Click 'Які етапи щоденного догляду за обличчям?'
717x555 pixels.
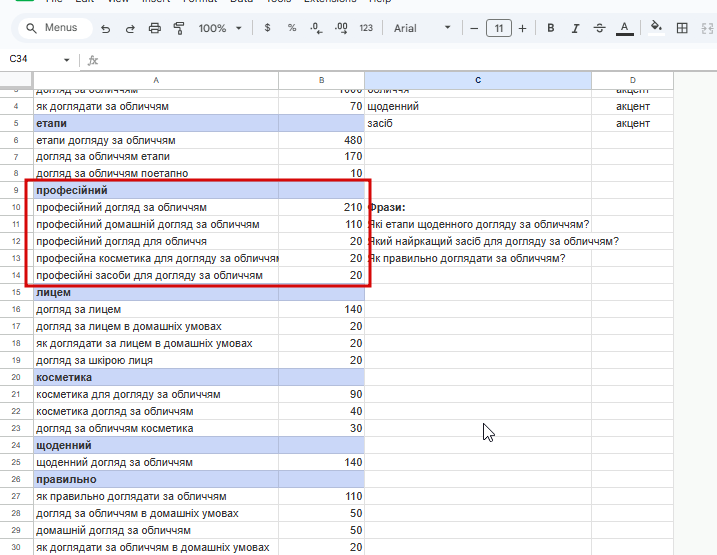click(478, 224)
